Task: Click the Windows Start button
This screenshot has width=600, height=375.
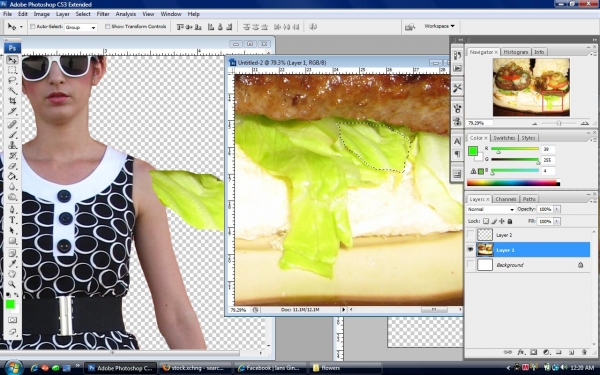Action: click(14, 368)
